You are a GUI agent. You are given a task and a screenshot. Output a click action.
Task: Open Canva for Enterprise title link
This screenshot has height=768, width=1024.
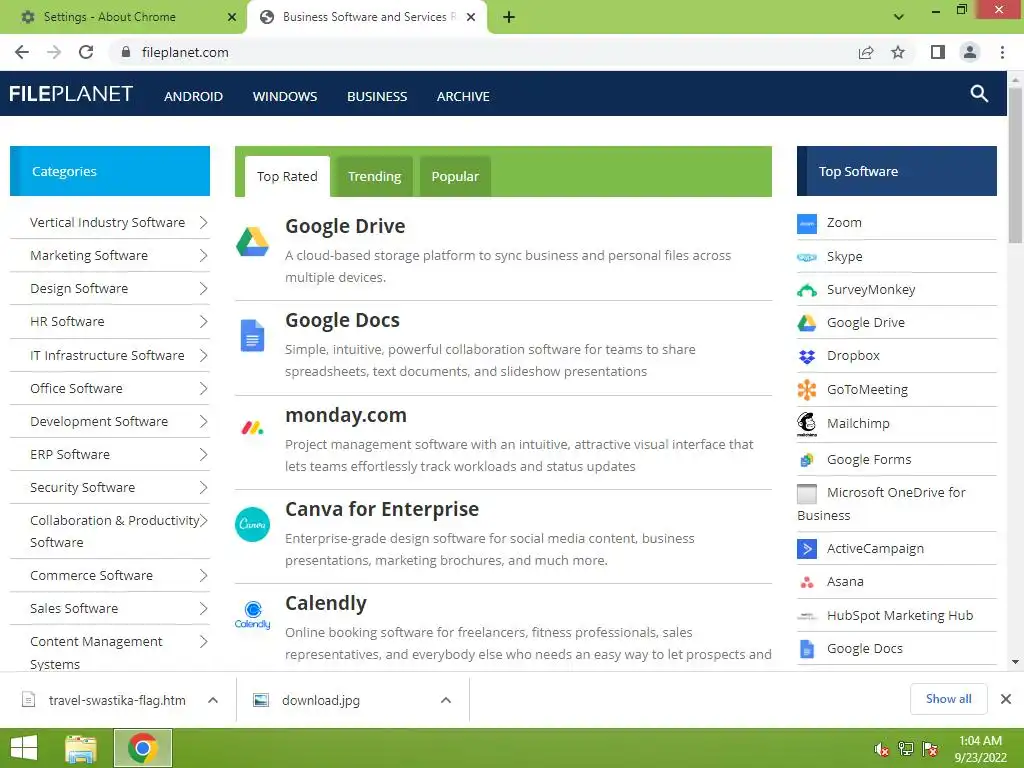coord(382,509)
